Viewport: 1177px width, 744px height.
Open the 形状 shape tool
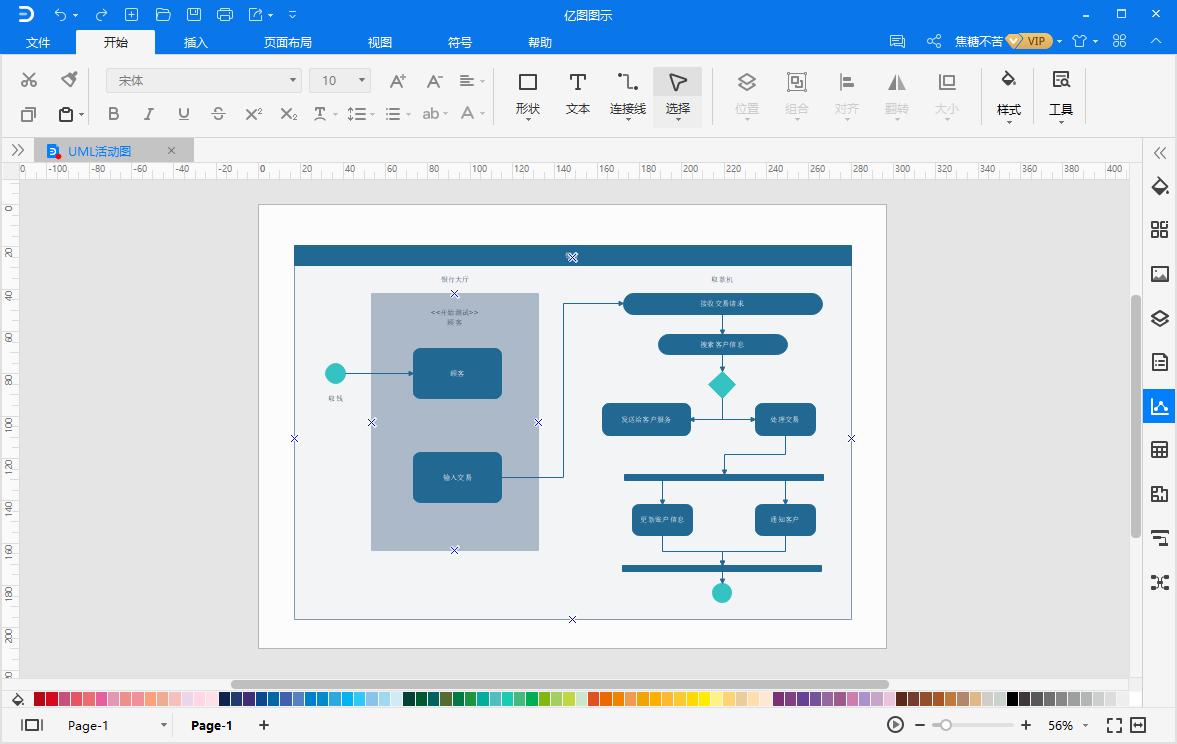pyautogui.click(x=527, y=93)
